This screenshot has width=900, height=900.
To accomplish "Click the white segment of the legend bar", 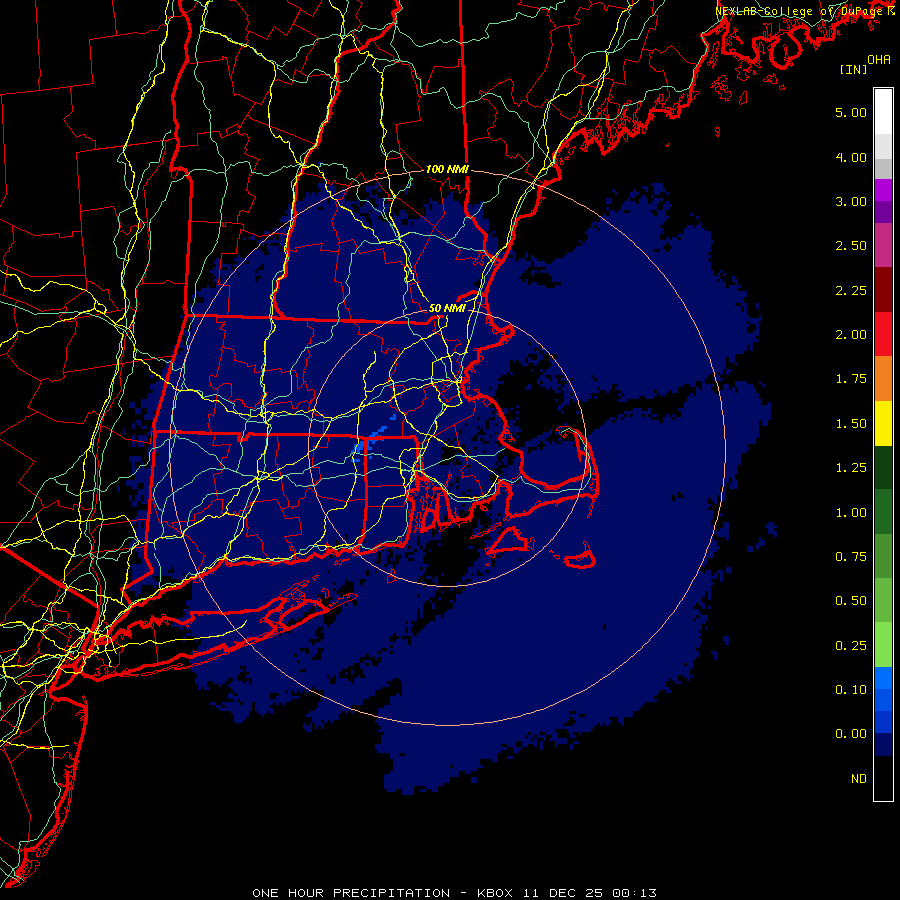I will pos(883,112).
